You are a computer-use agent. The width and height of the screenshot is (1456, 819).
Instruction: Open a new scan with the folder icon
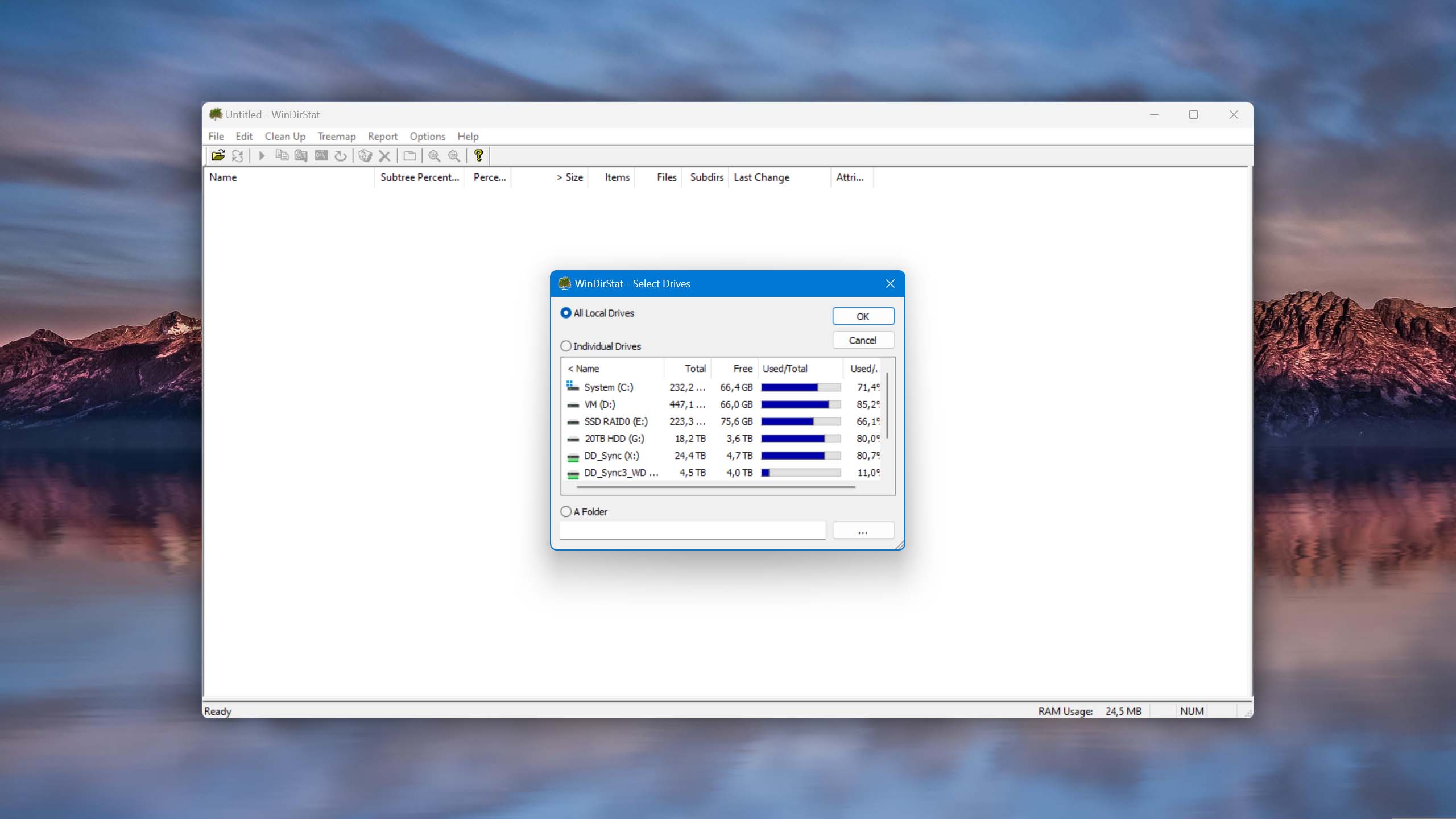pyautogui.click(x=218, y=155)
